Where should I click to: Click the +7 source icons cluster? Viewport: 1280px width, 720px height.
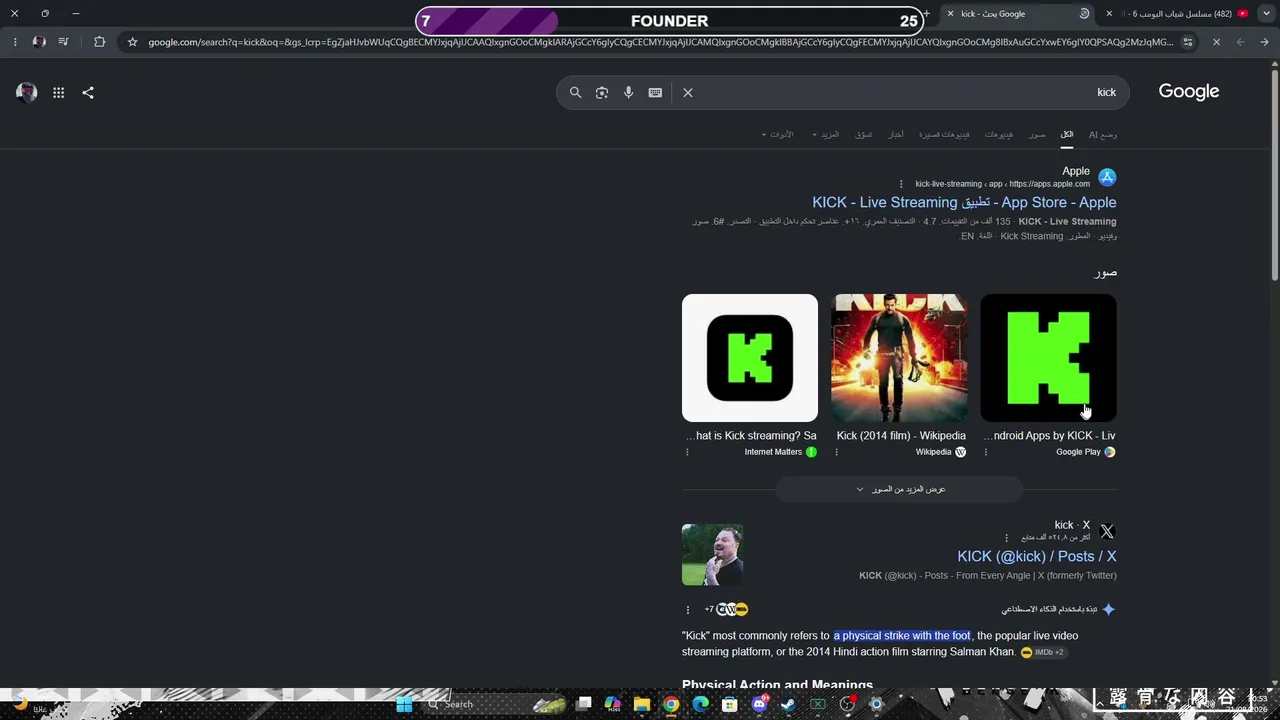pos(727,609)
